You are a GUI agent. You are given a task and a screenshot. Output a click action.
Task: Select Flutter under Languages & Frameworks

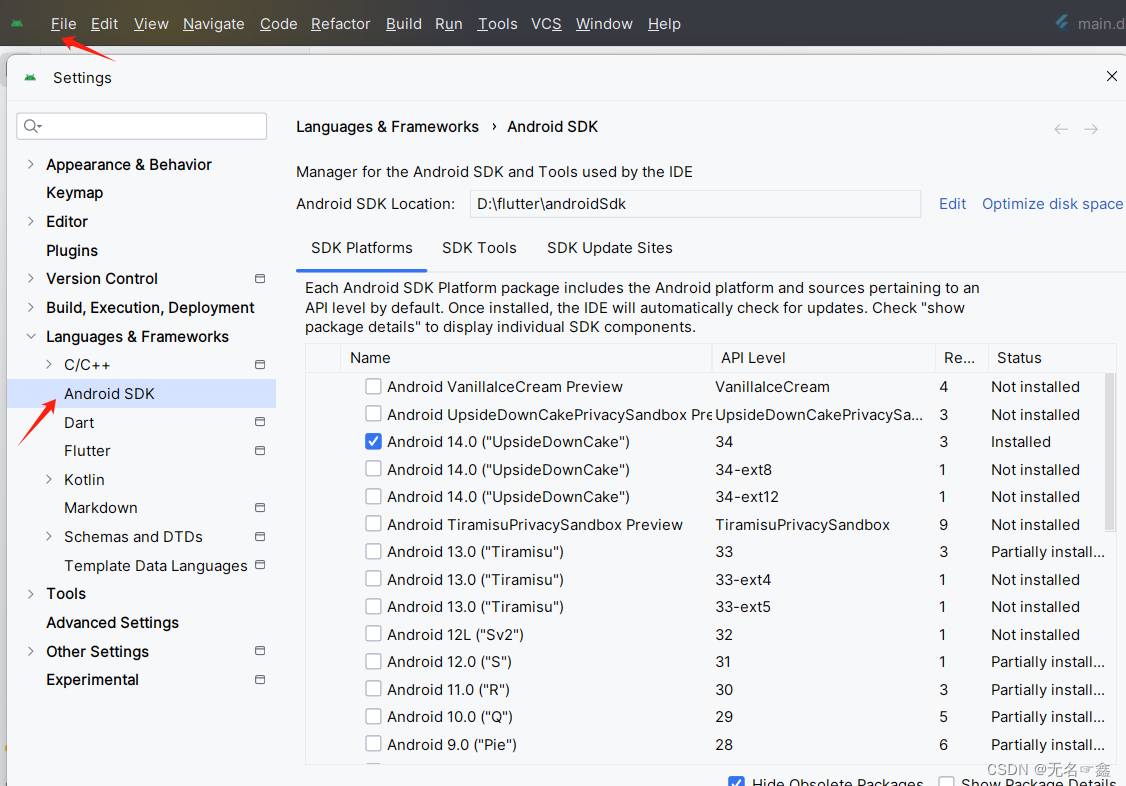(87, 451)
